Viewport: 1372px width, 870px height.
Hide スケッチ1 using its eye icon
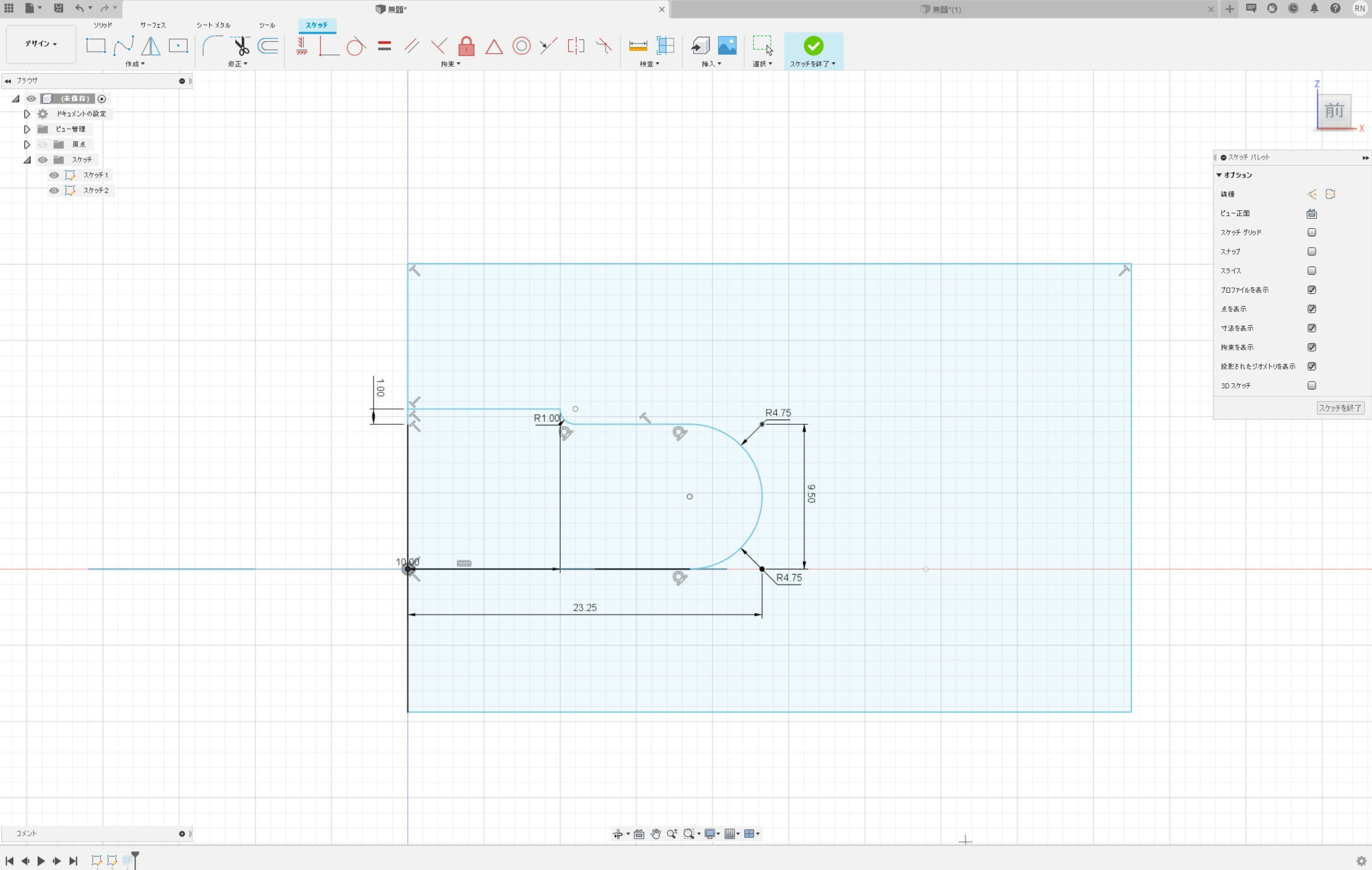click(x=54, y=175)
